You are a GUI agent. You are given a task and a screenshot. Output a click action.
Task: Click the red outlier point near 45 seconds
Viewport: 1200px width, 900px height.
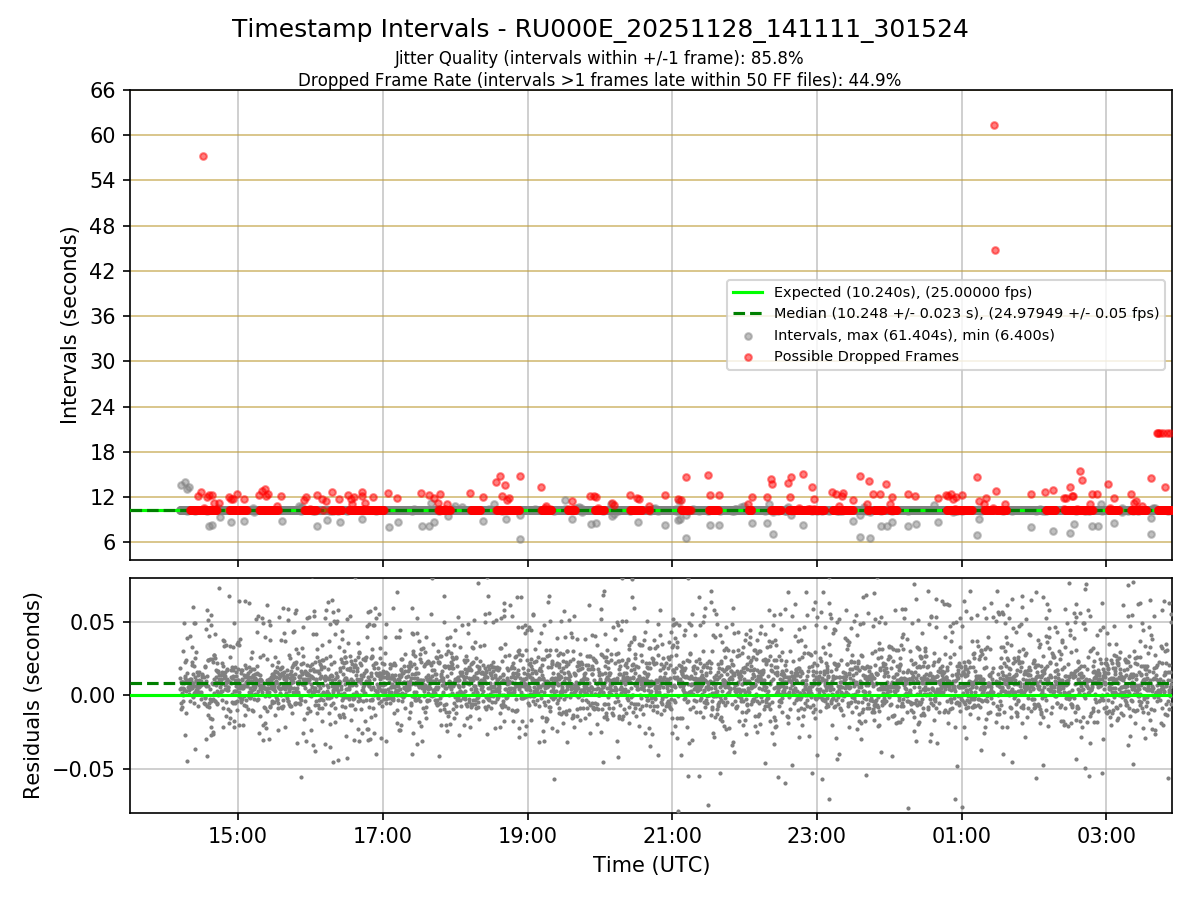point(995,250)
